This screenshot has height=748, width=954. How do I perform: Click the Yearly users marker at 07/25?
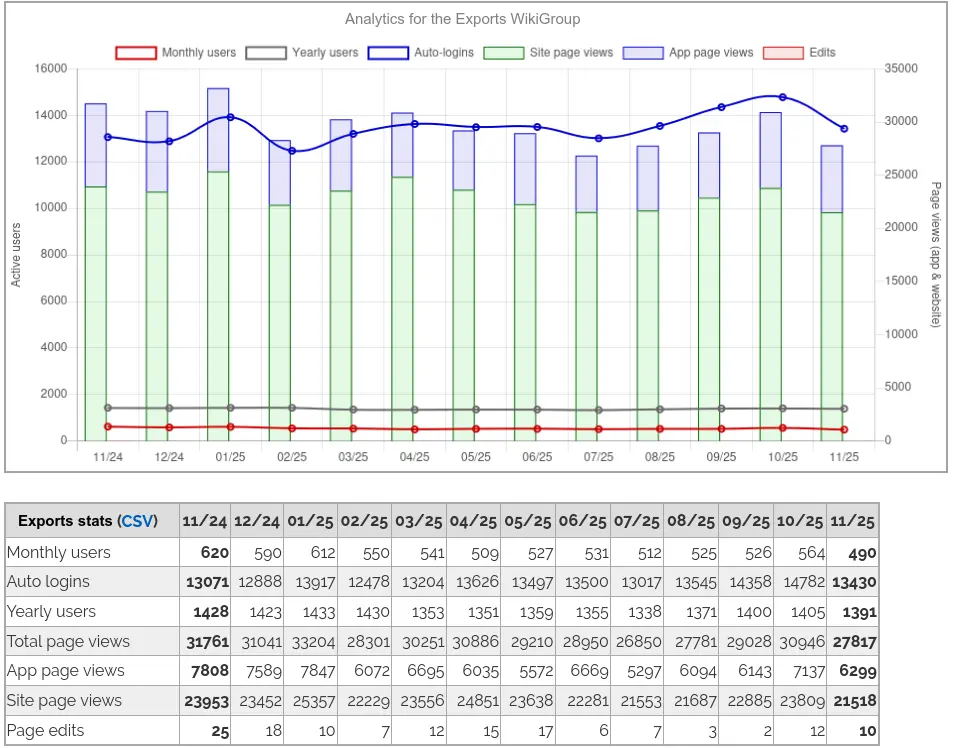coord(599,410)
